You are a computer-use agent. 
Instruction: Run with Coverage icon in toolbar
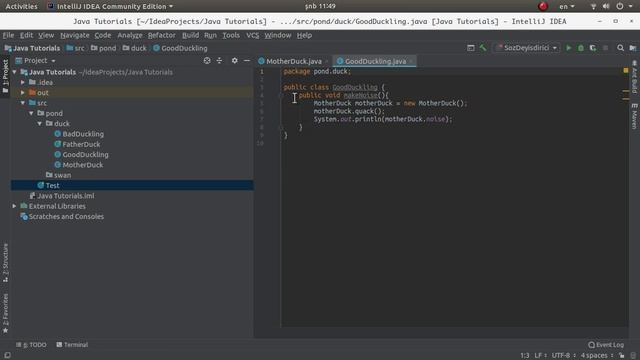tap(593, 48)
